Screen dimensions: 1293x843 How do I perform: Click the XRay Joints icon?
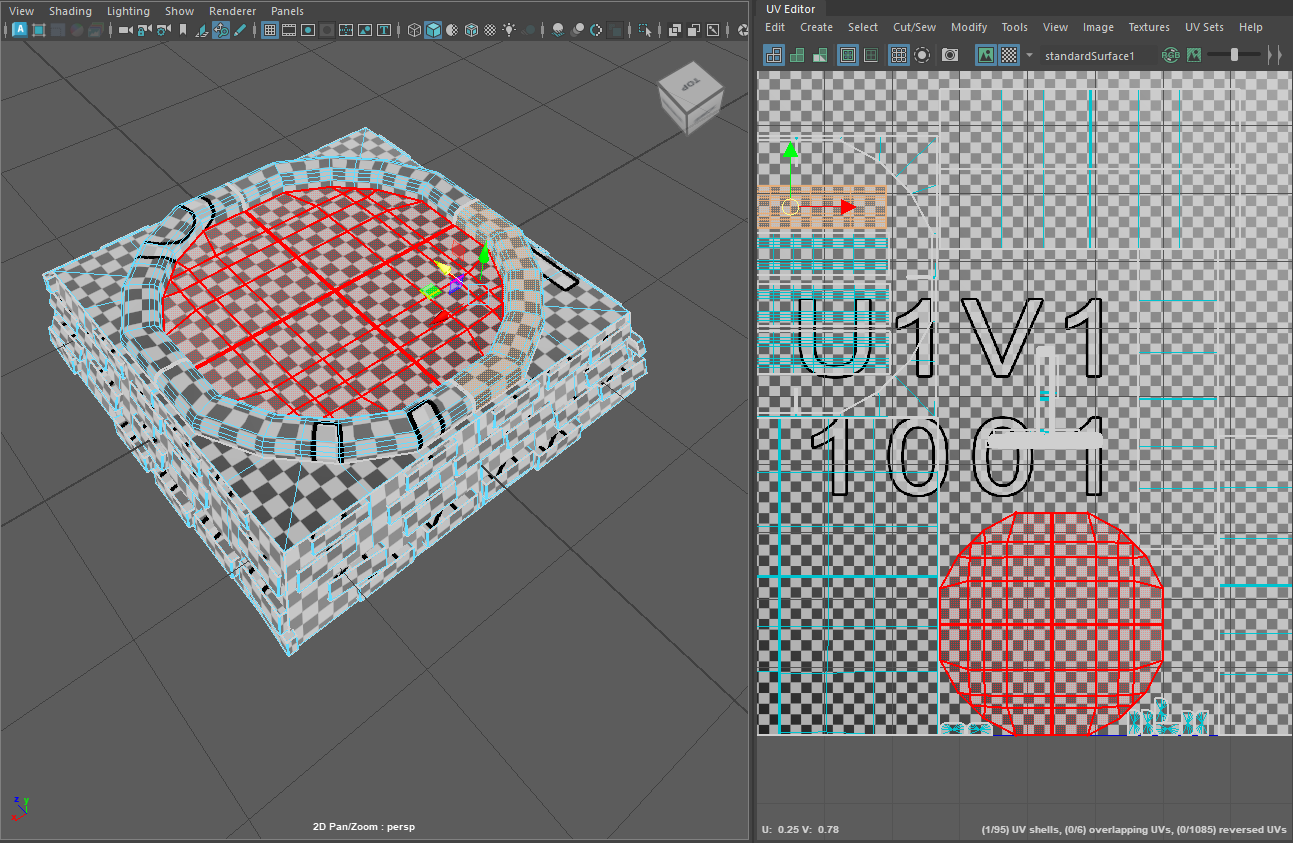714,30
